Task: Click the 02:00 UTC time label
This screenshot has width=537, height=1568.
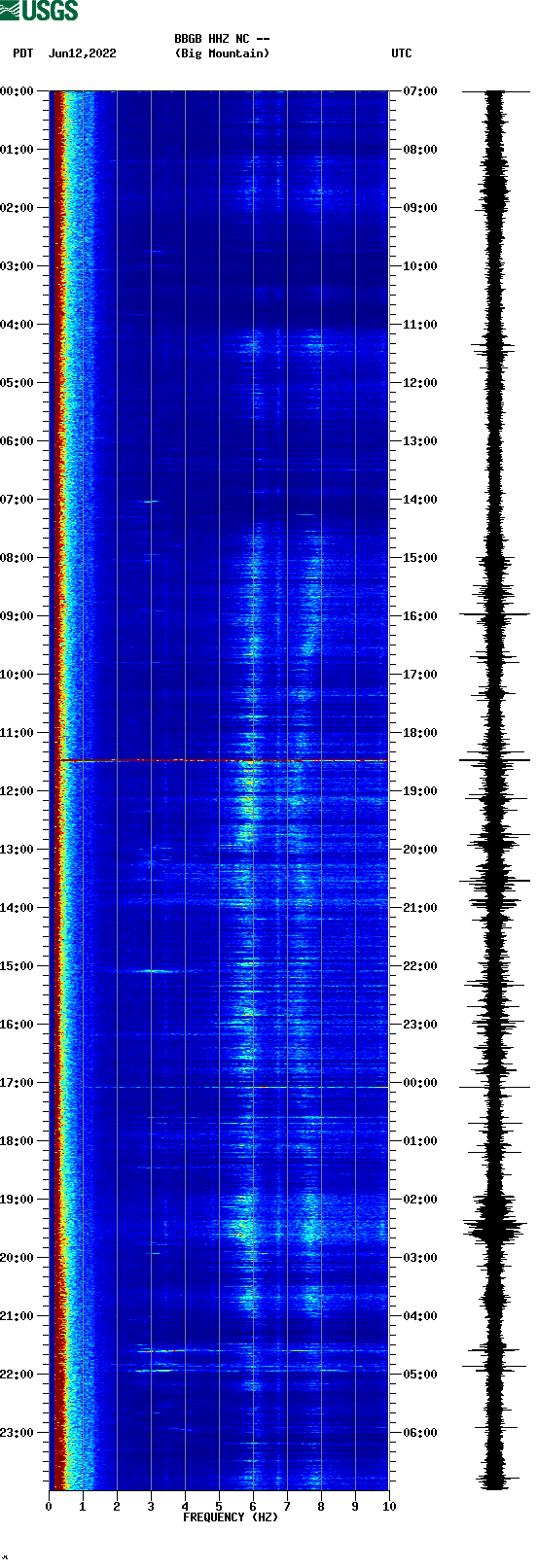Action: 420,1200
